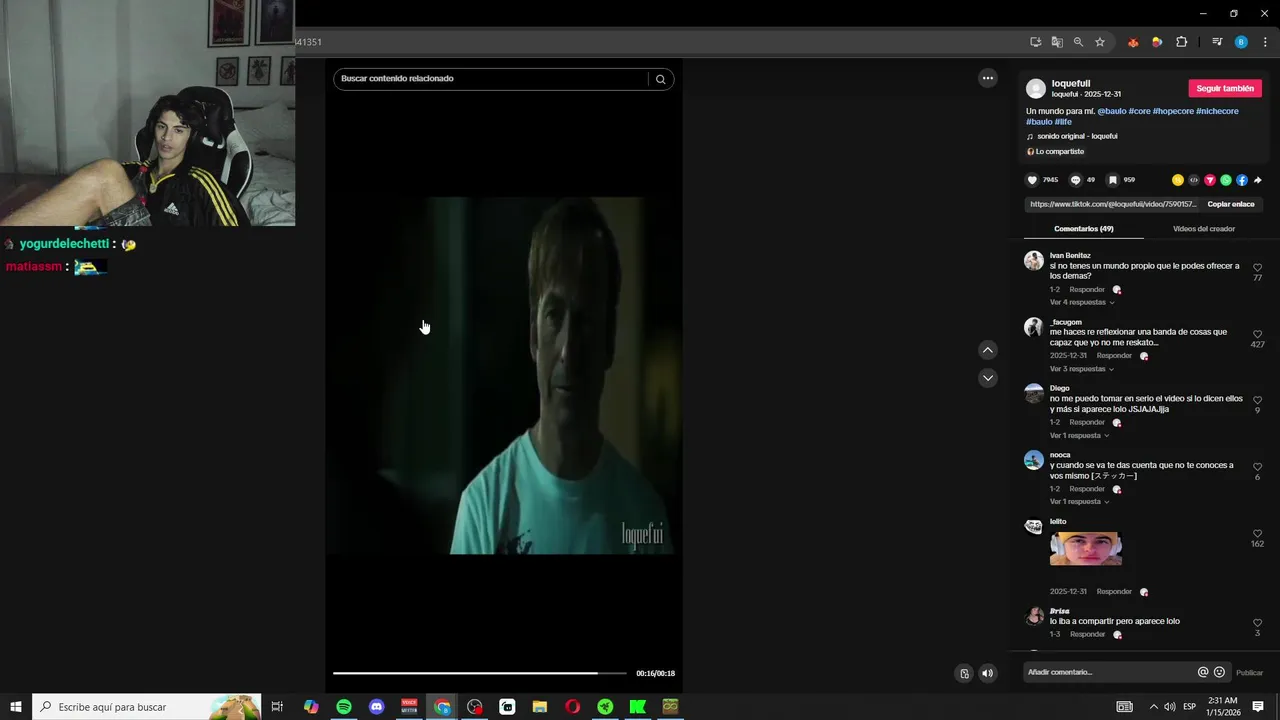1280x720 pixels.
Task: Like Diego's comment heart
Action: tap(1257, 400)
